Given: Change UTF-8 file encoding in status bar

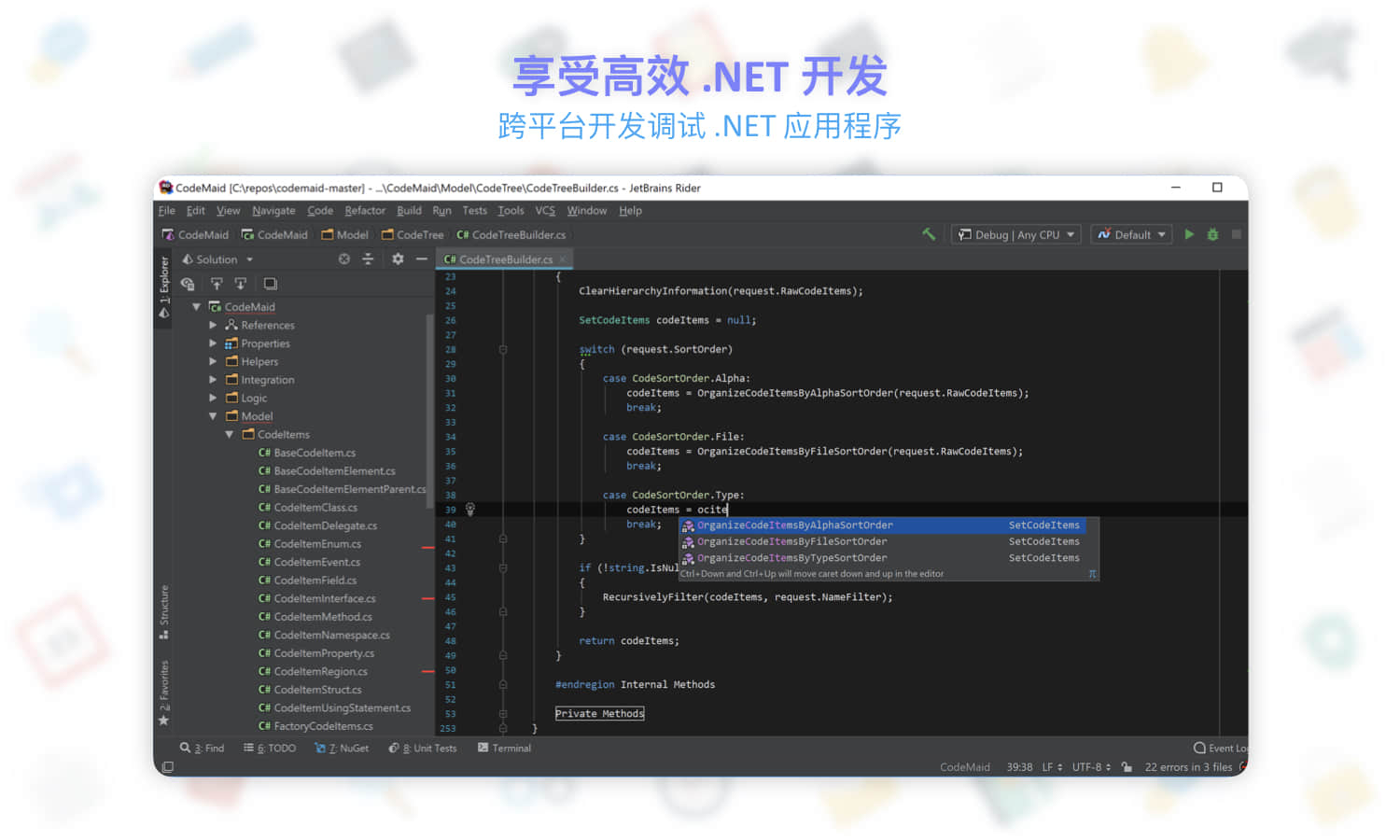Looking at the screenshot, I should point(1092,767).
